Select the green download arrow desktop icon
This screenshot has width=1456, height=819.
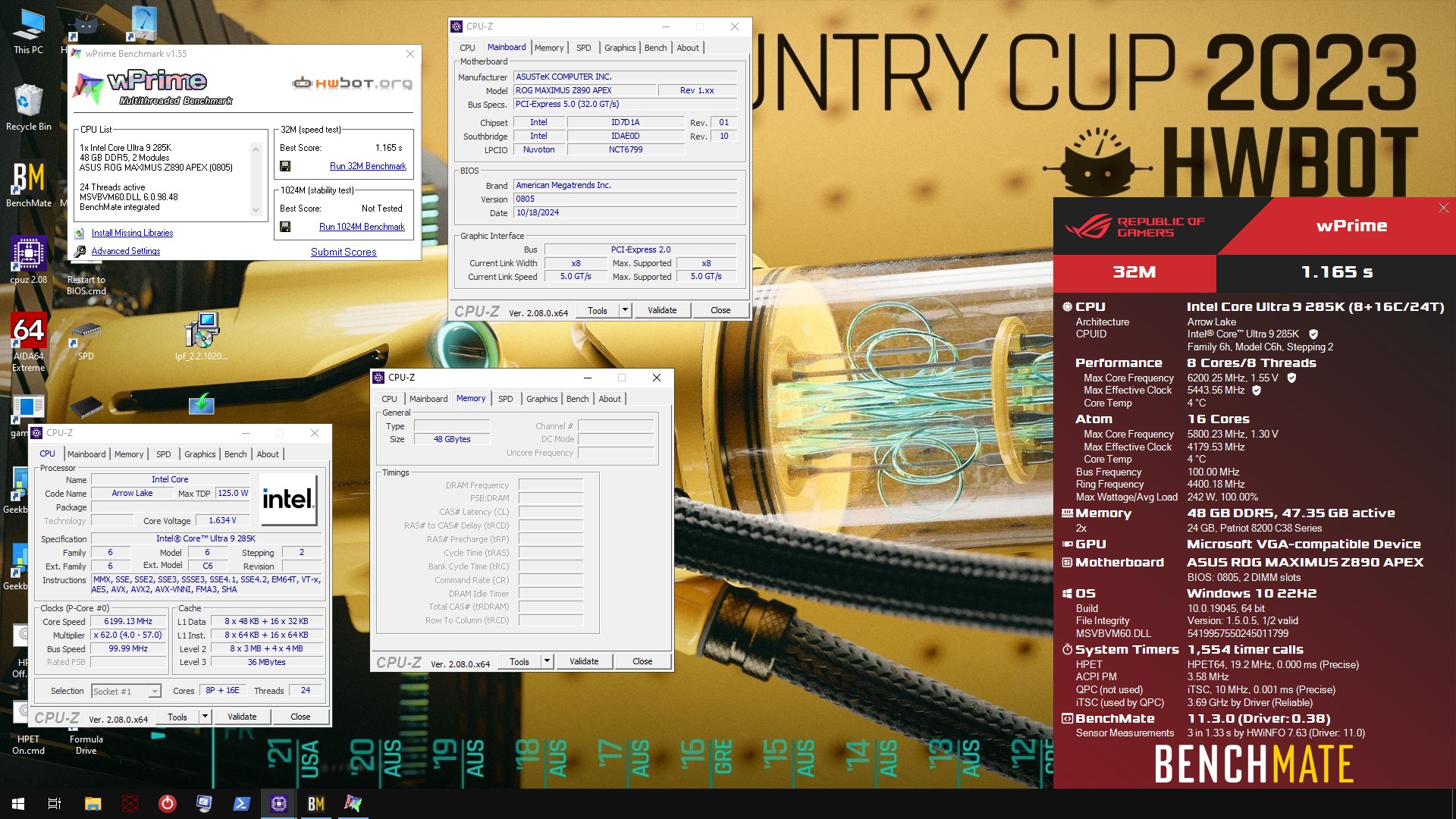tap(202, 404)
